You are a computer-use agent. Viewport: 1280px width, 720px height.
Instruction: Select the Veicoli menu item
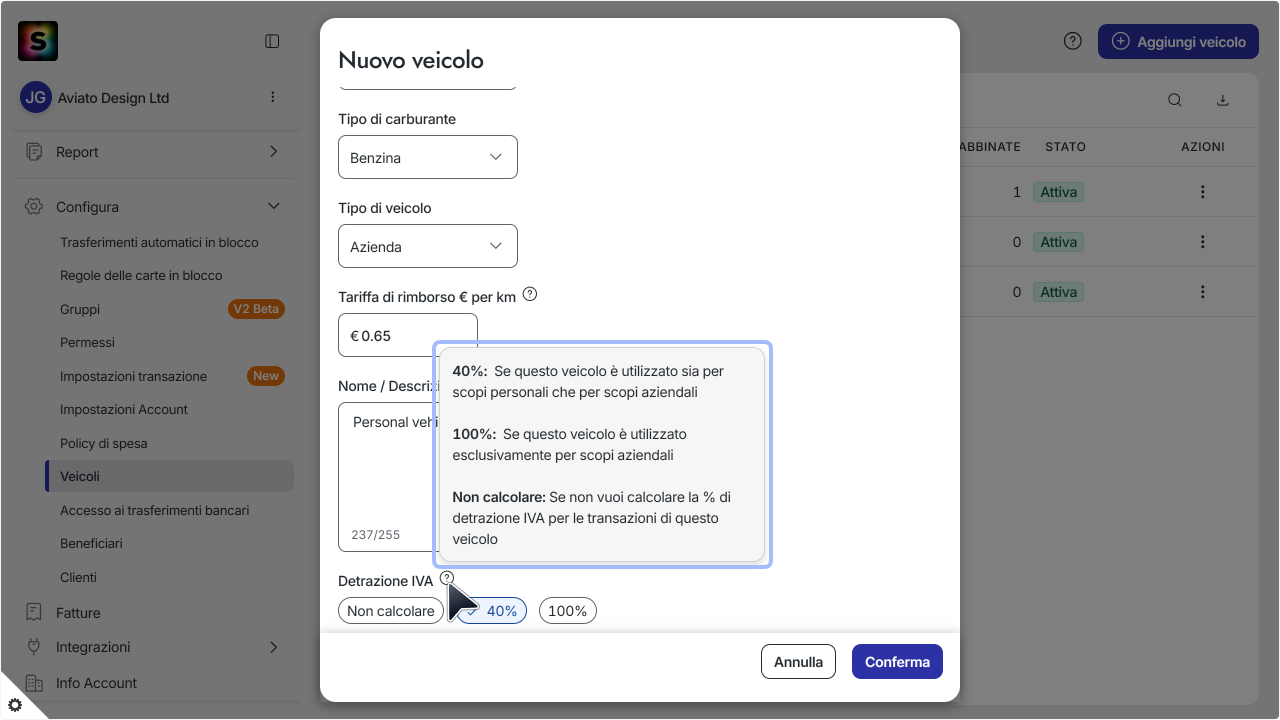tap(170, 476)
